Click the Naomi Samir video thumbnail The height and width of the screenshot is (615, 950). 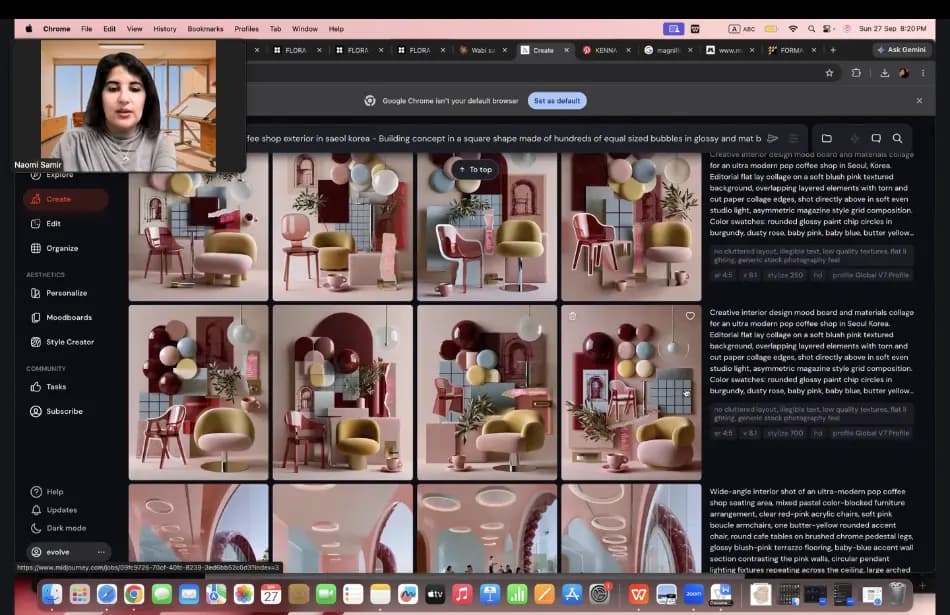click(129, 105)
